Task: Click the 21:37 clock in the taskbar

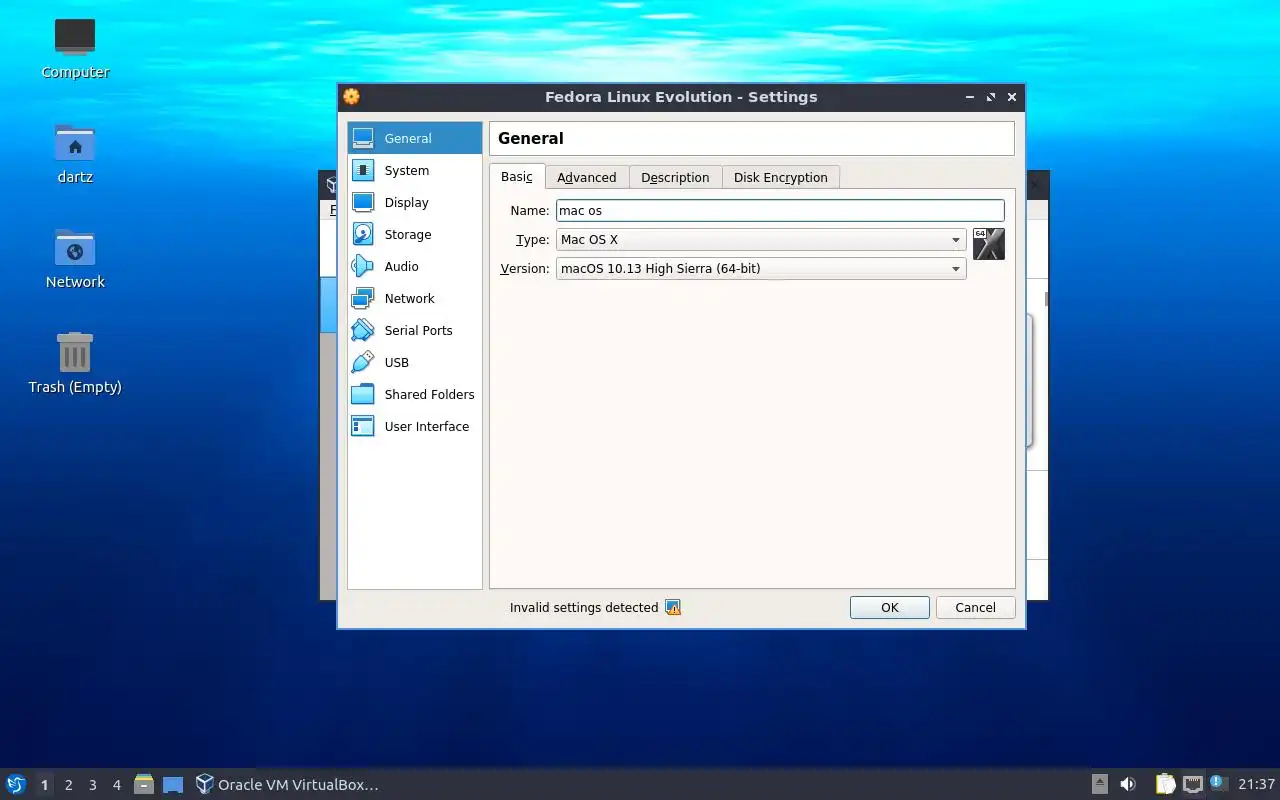Action: [x=1256, y=784]
